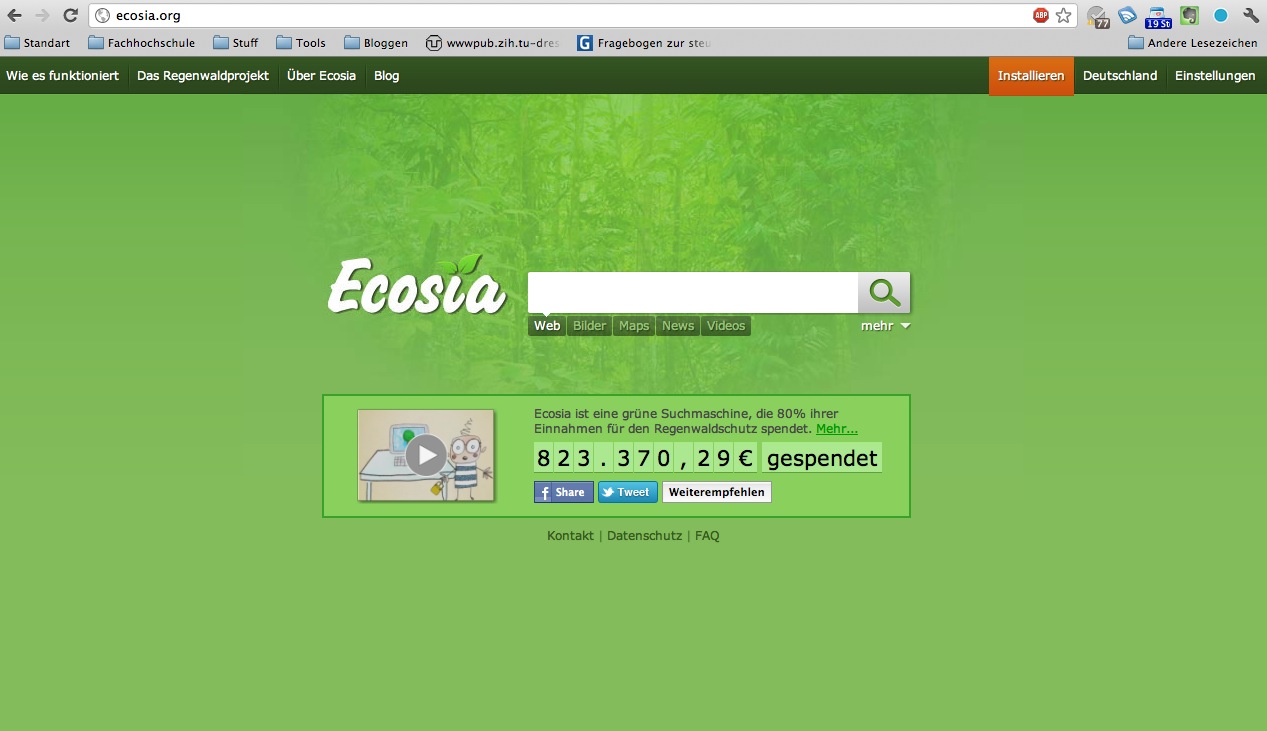Open the Deutschland country selector

1120,76
